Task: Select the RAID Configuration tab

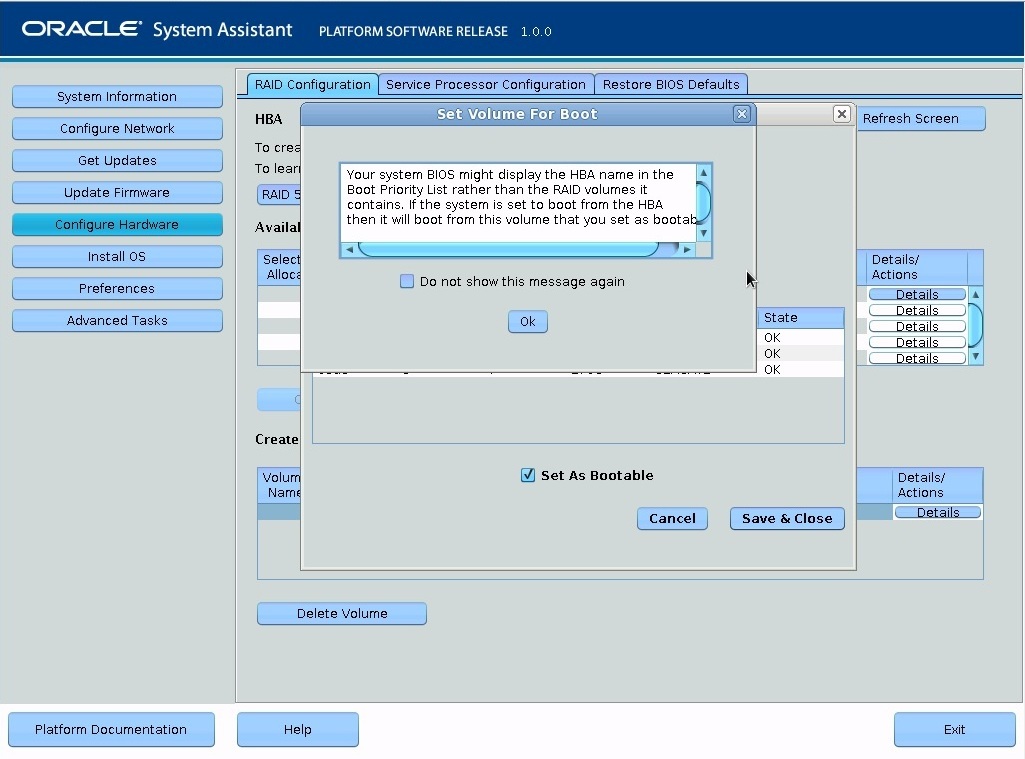Action: coord(311,85)
